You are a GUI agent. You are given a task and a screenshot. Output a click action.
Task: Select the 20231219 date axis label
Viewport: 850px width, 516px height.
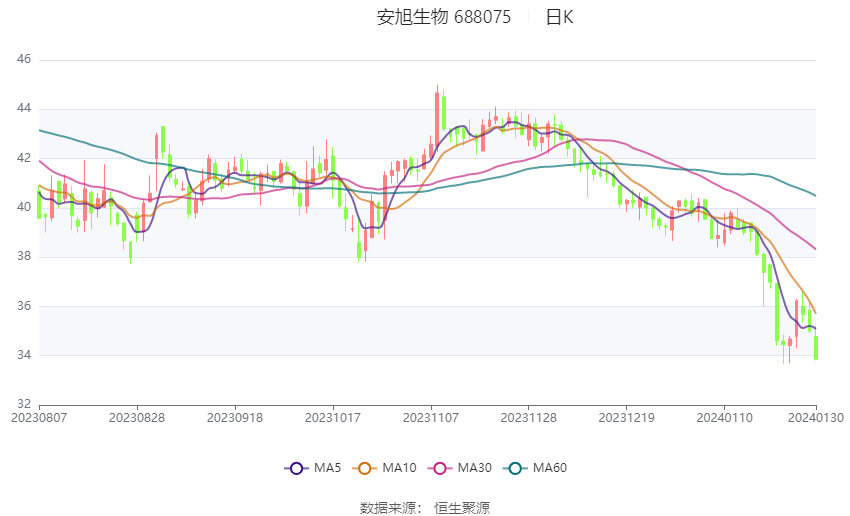(626, 418)
